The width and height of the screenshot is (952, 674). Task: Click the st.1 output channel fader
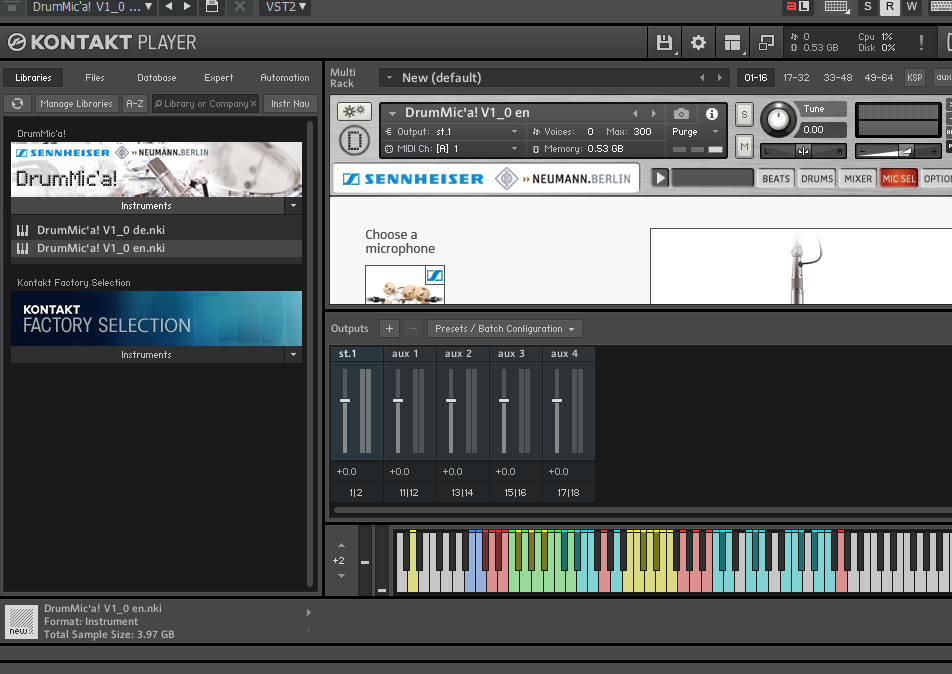pyautogui.click(x=345, y=400)
